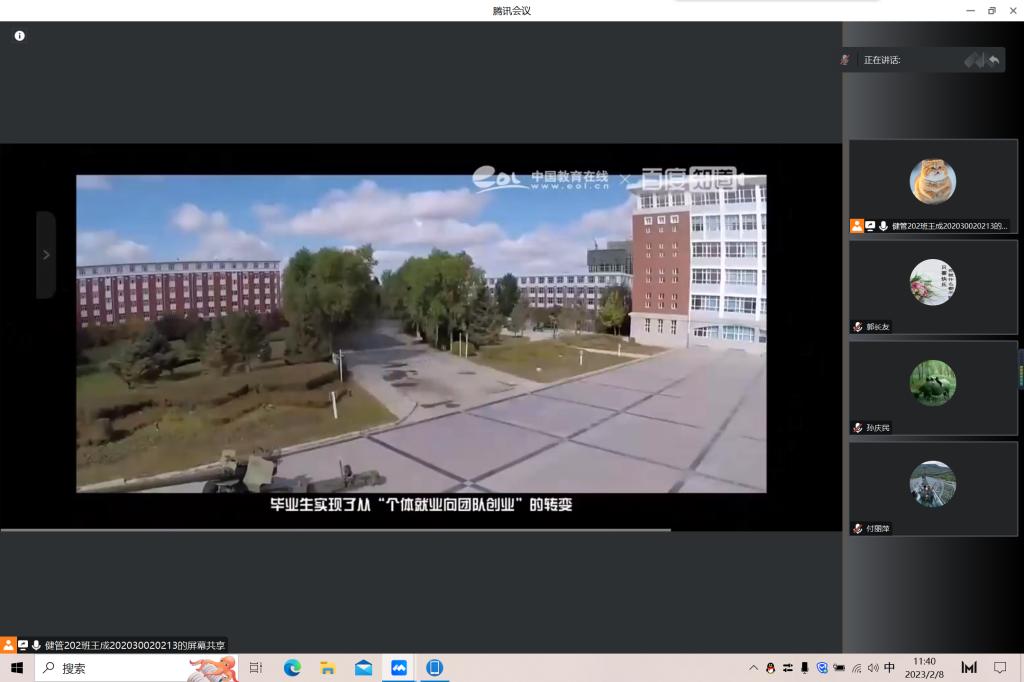1024x682 pixels.
Task: Open Windows Start menu
Action: tap(16, 668)
